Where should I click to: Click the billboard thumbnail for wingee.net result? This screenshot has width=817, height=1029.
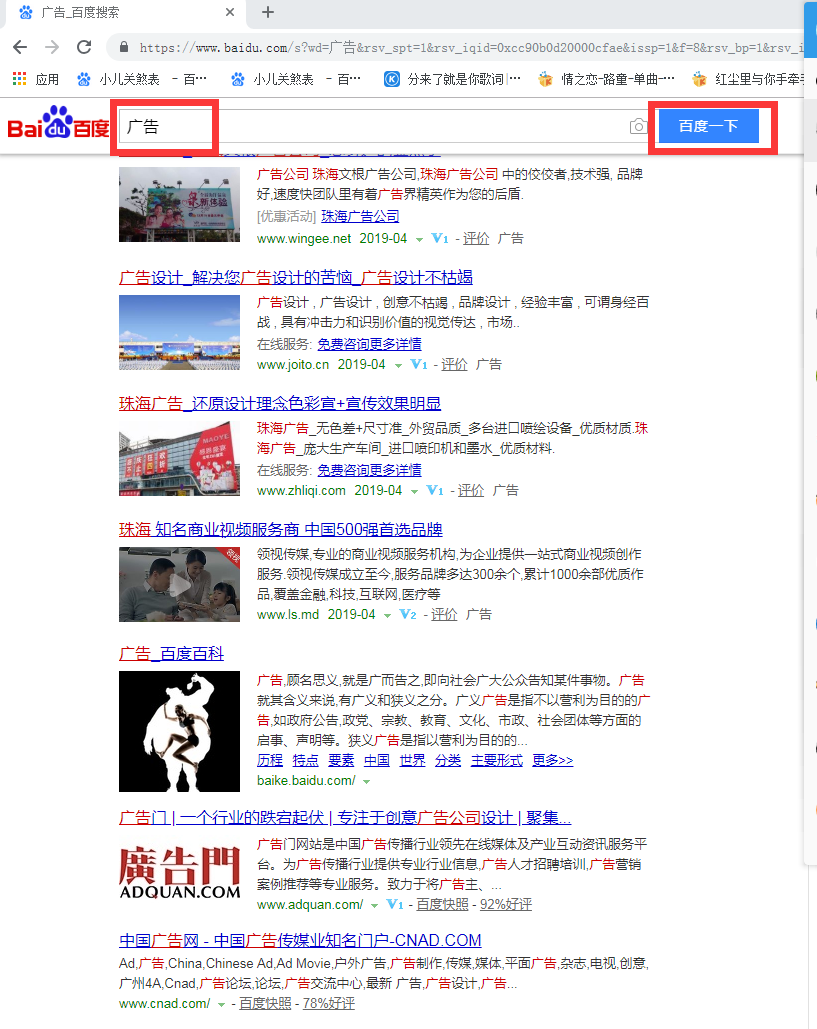[x=179, y=204]
